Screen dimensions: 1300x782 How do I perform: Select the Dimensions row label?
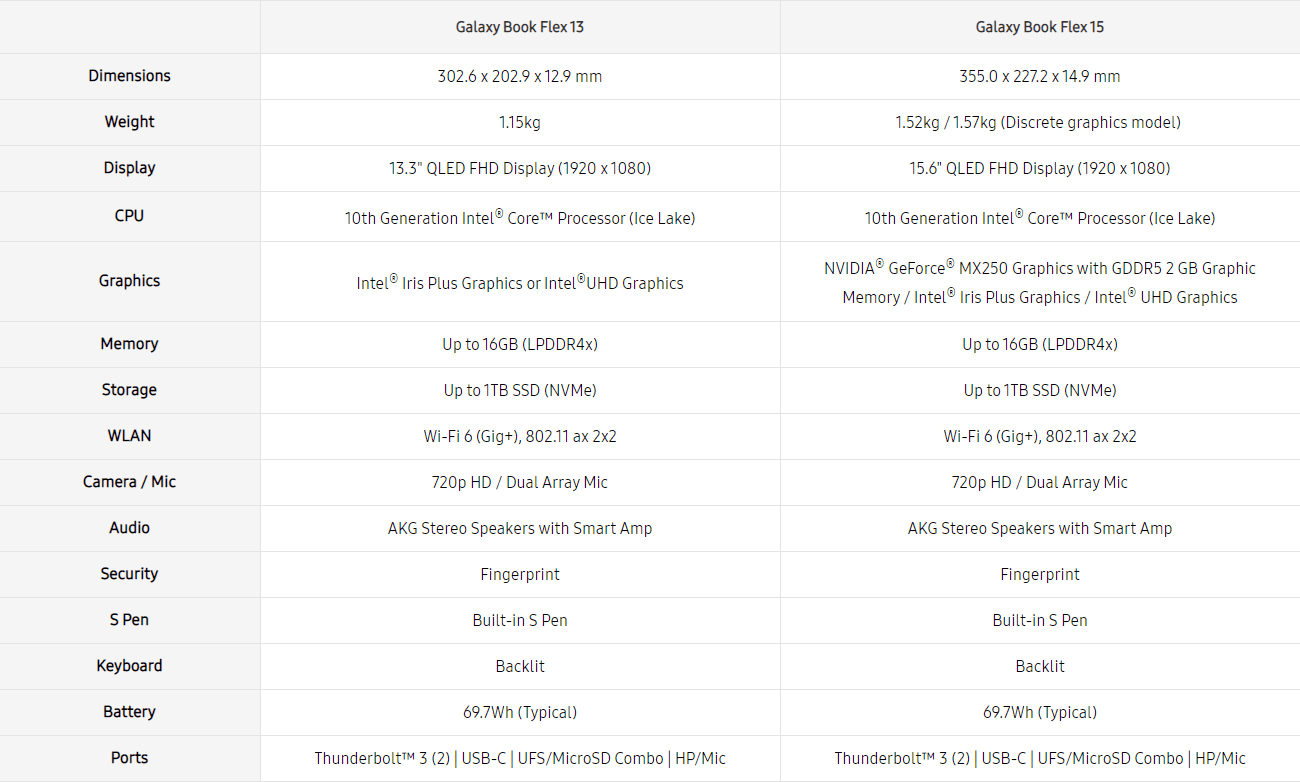tap(129, 76)
